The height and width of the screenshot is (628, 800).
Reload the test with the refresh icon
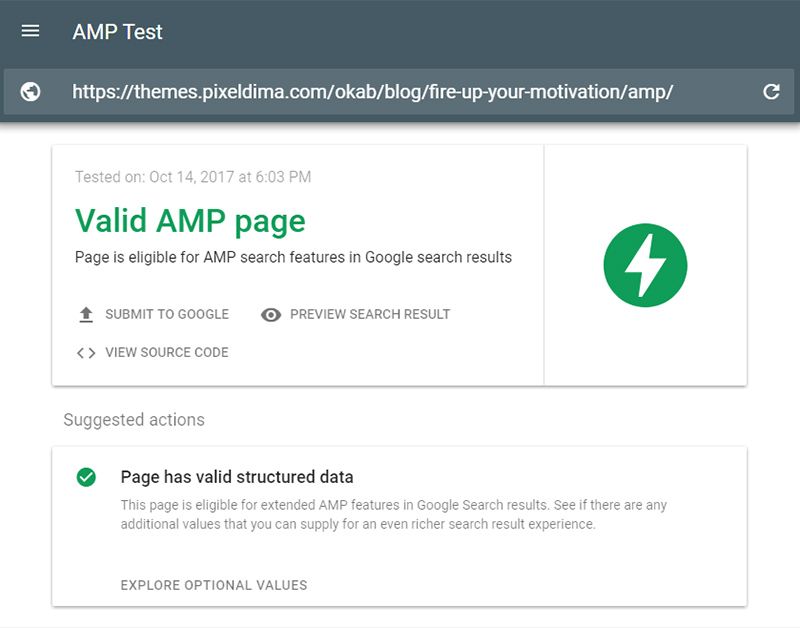click(771, 92)
